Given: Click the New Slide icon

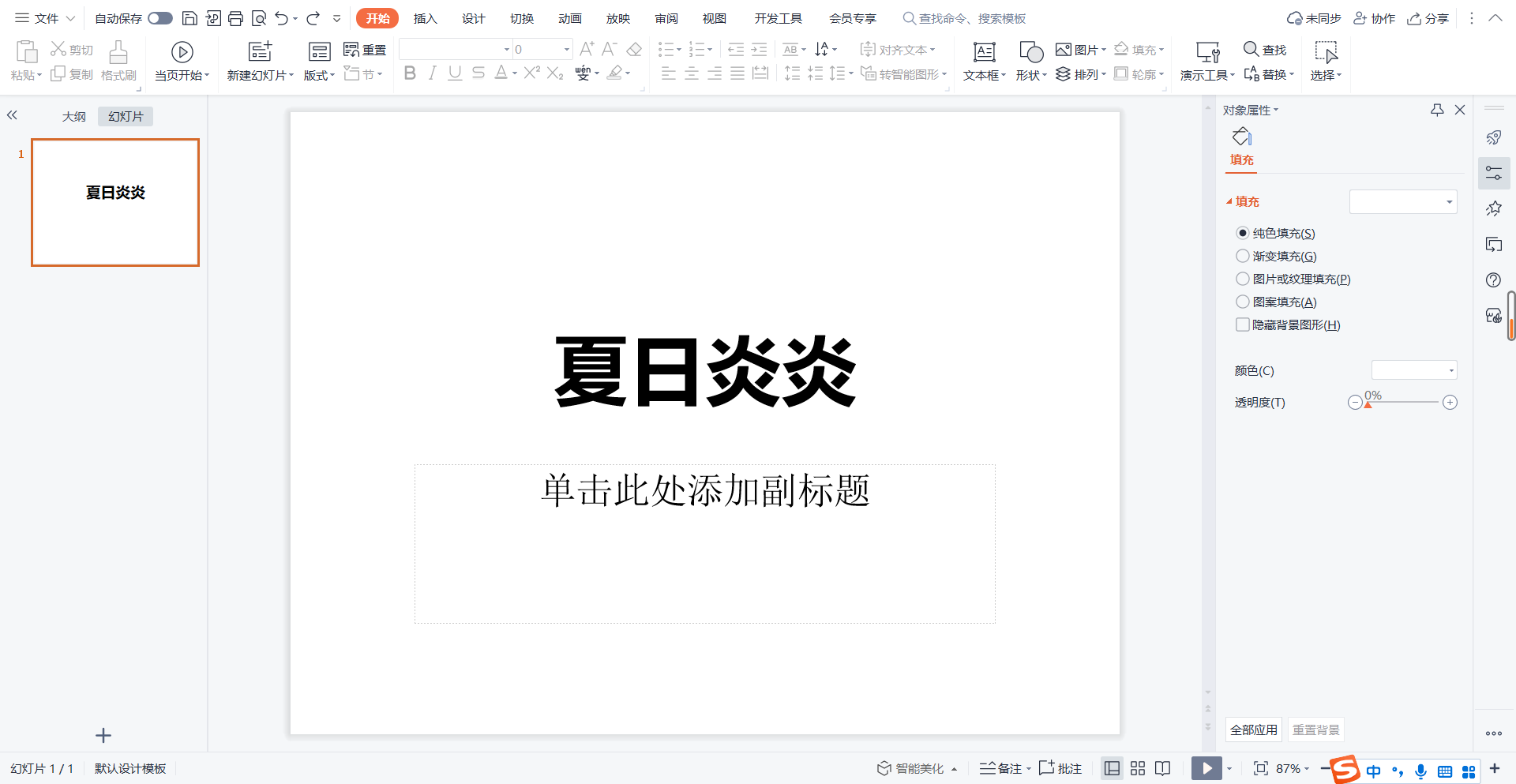Looking at the screenshot, I should 260,52.
